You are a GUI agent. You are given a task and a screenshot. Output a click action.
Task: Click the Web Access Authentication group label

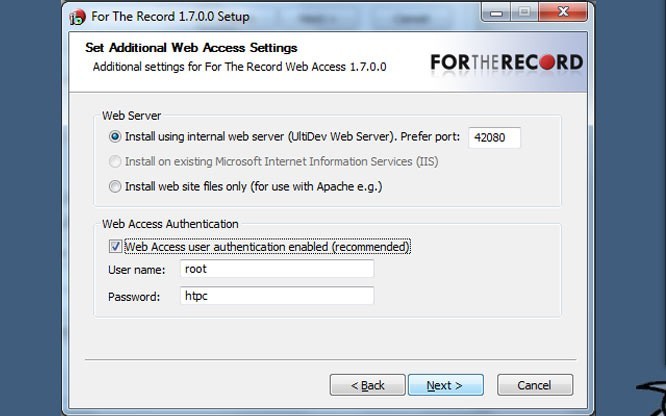click(170, 224)
